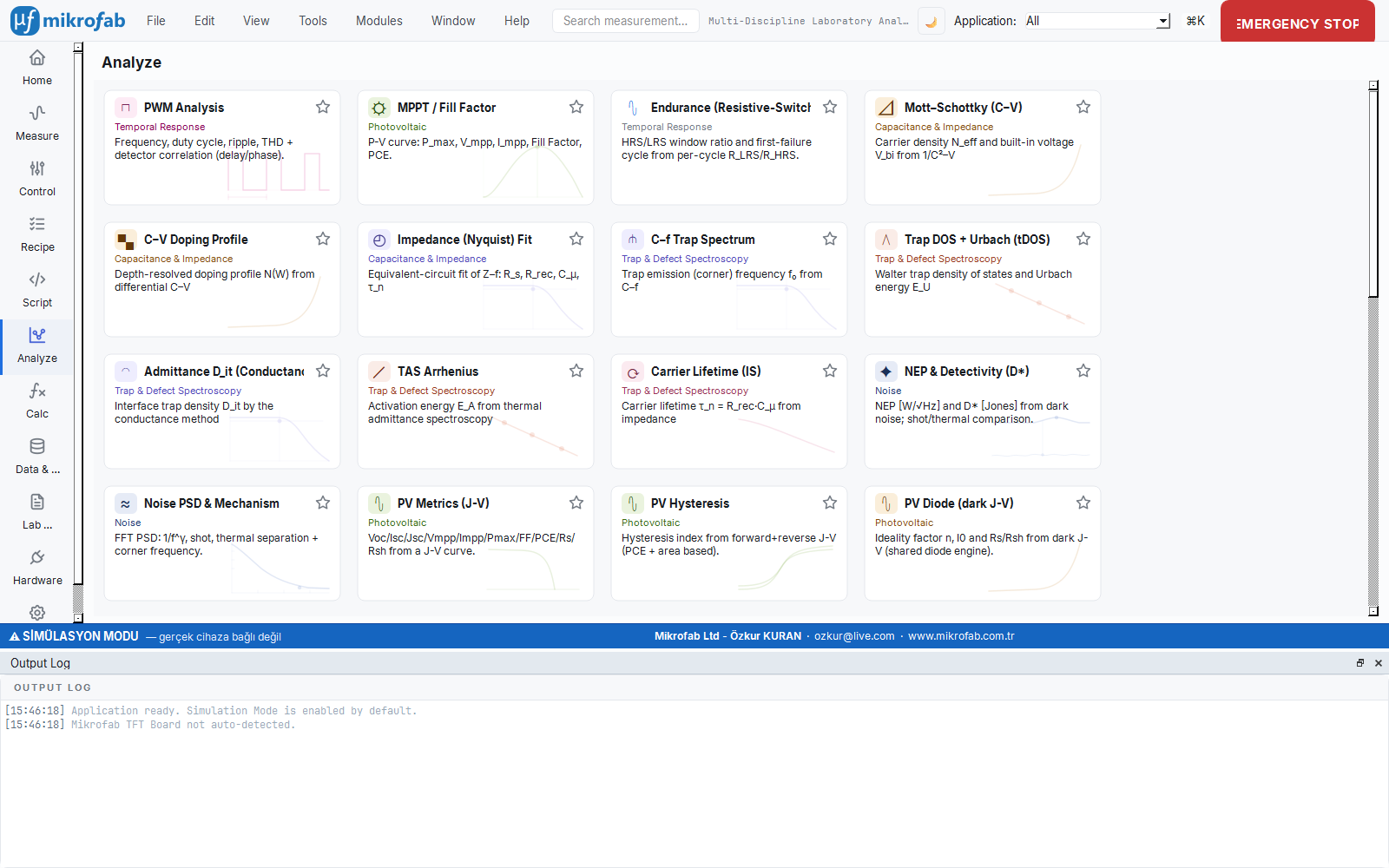Open the PV Diode (dark J-V) card
This screenshot has width=1389, height=868.
983,543
